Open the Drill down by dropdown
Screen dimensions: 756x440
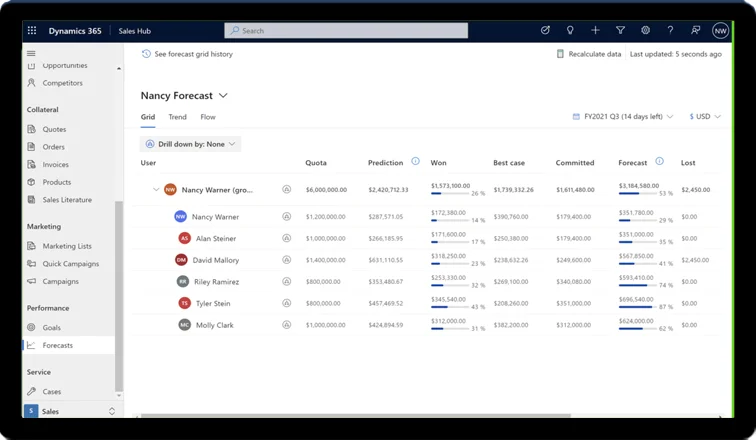pyautogui.click(x=190, y=144)
